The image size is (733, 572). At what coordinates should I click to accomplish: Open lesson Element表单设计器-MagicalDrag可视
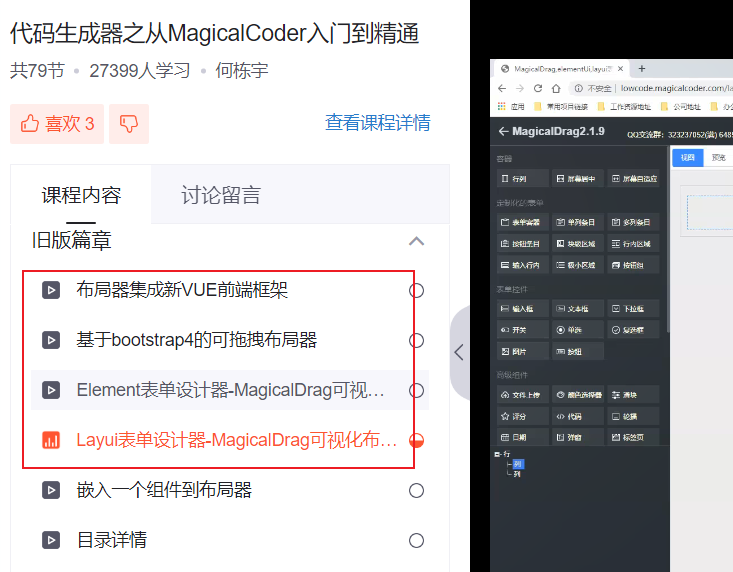pos(230,390)
